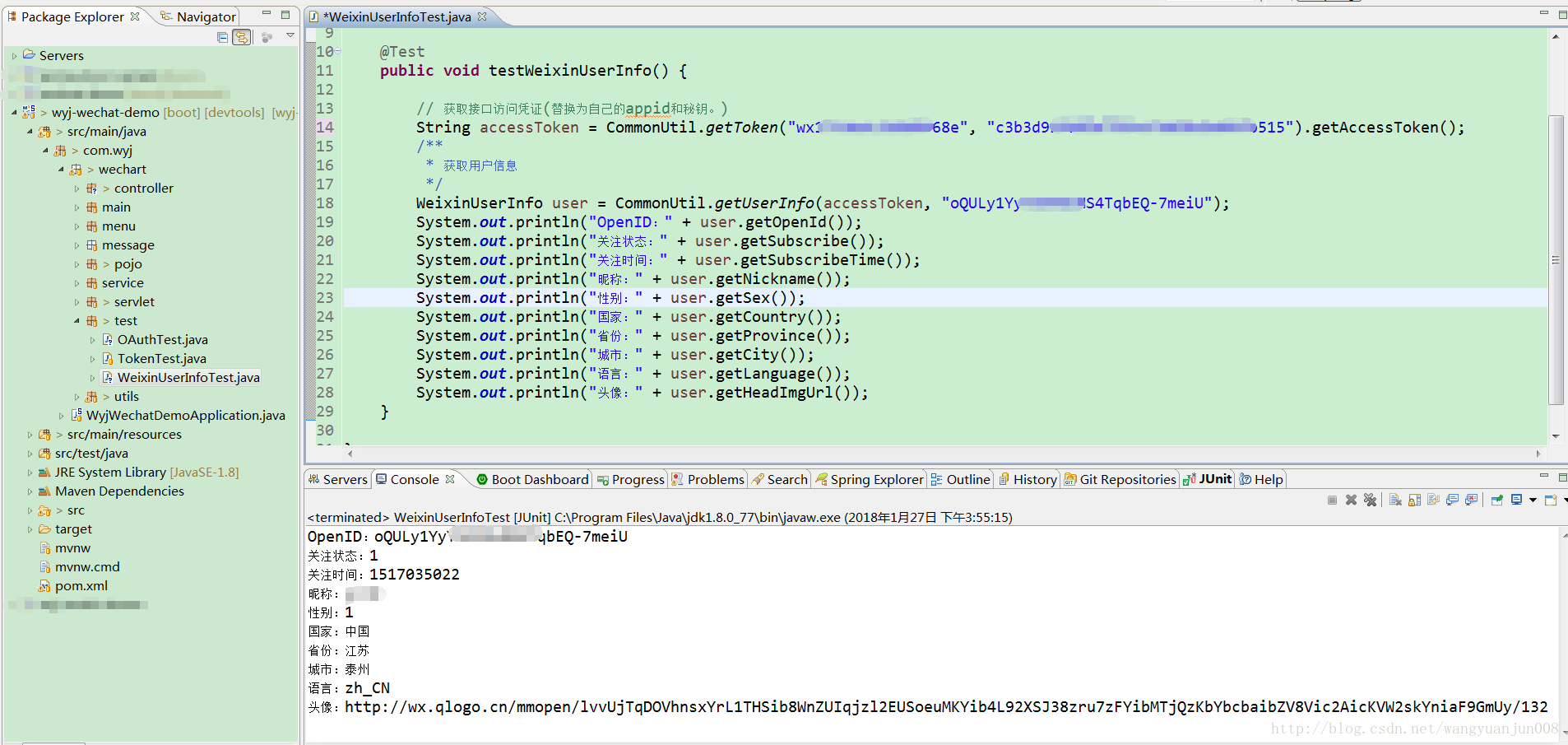
Task: Select the target folder
Action: click(73, 528)
